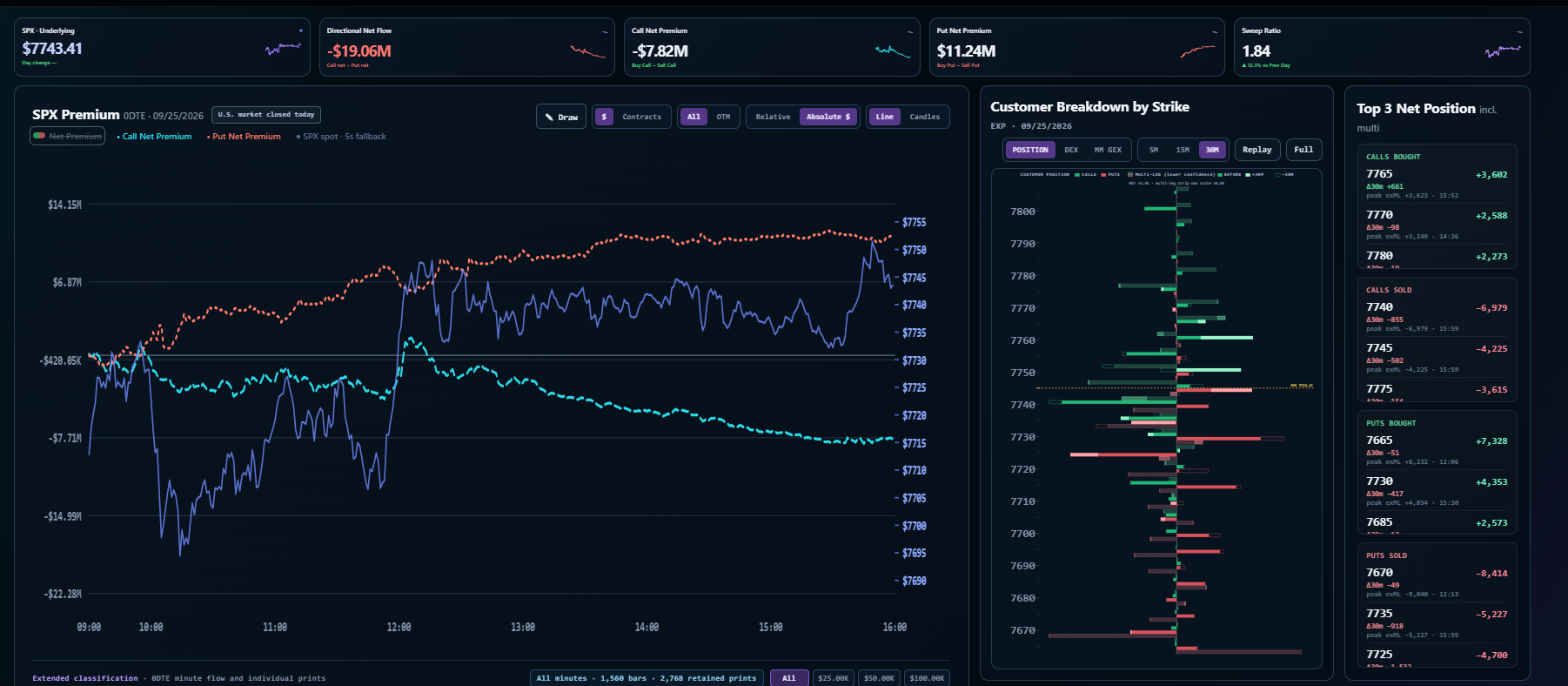
Task: Select puts sold strike 7725 row
Action: point(1437,656)
